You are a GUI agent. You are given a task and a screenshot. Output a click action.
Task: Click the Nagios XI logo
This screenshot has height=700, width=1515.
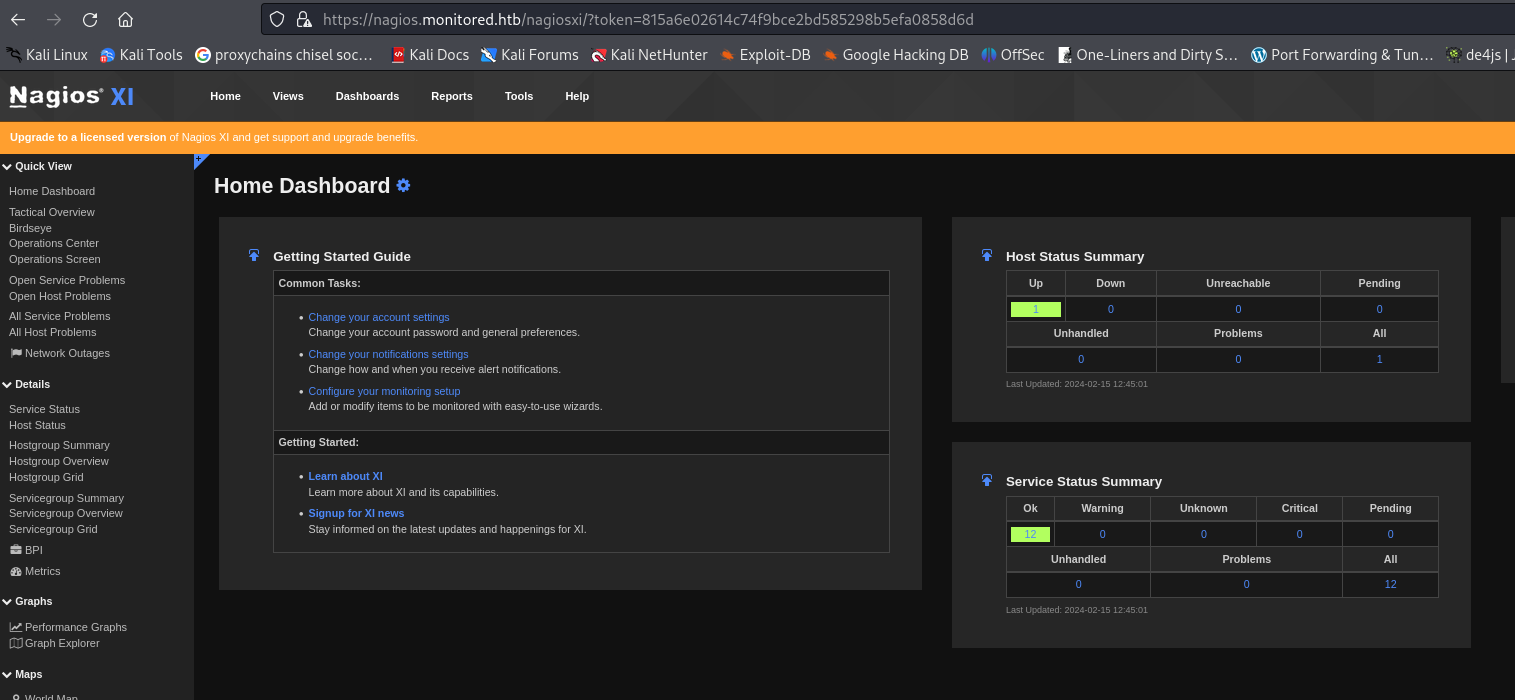click(x=71, y=96)
